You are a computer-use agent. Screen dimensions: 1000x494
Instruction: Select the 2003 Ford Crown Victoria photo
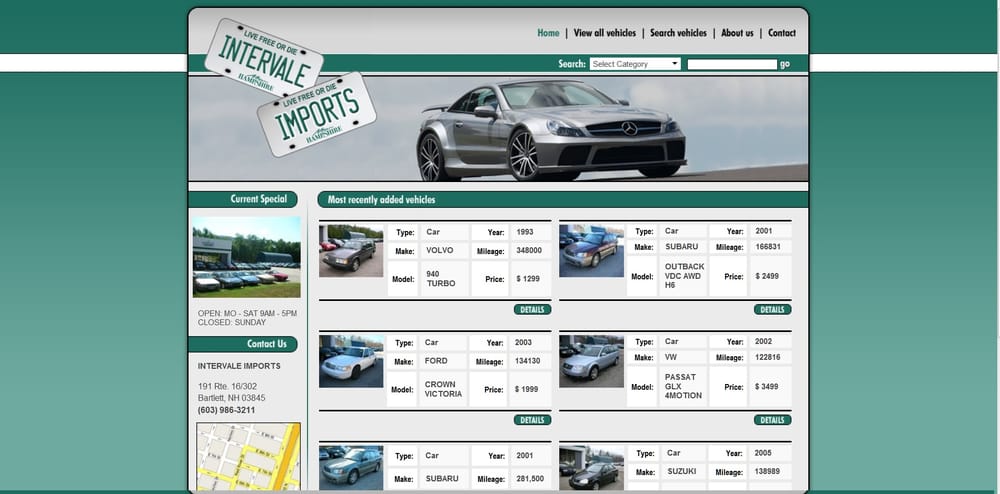351,361
